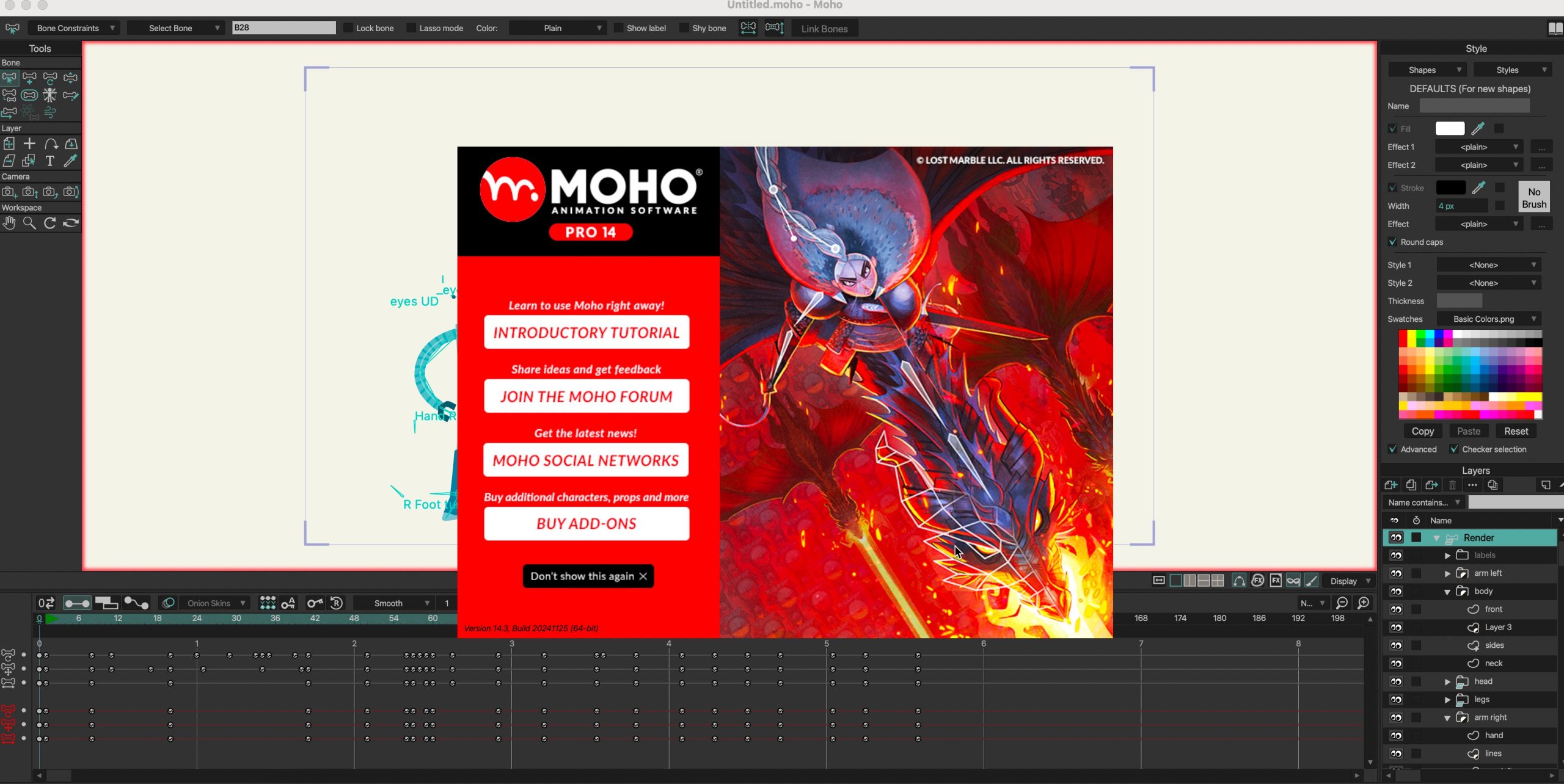Viewport: 1564px width, 784px height.
Task: Toggle the Advanced checkbox
Action: (x=1393, y=449)
